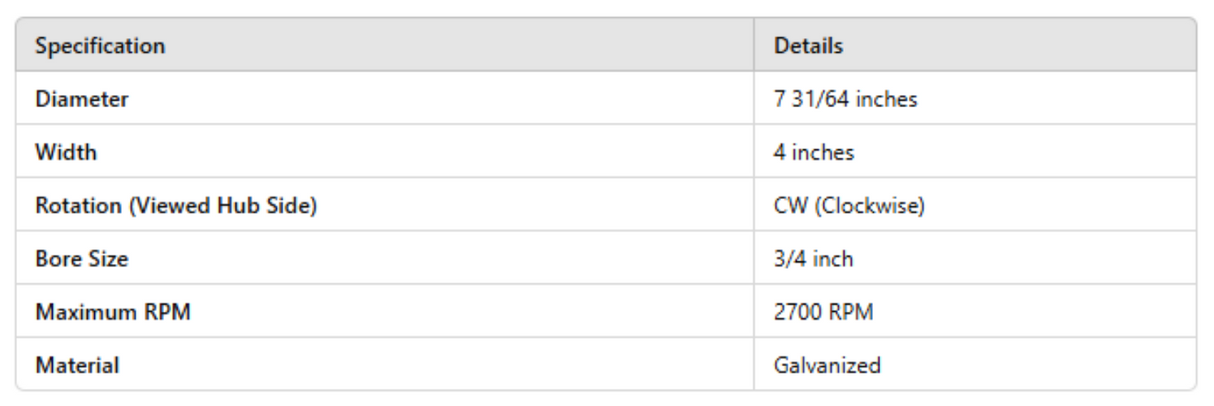Viewport: 1214px width, 406px height.
Task: Click the Galvanized material value
Action: [x=827, y=365]
